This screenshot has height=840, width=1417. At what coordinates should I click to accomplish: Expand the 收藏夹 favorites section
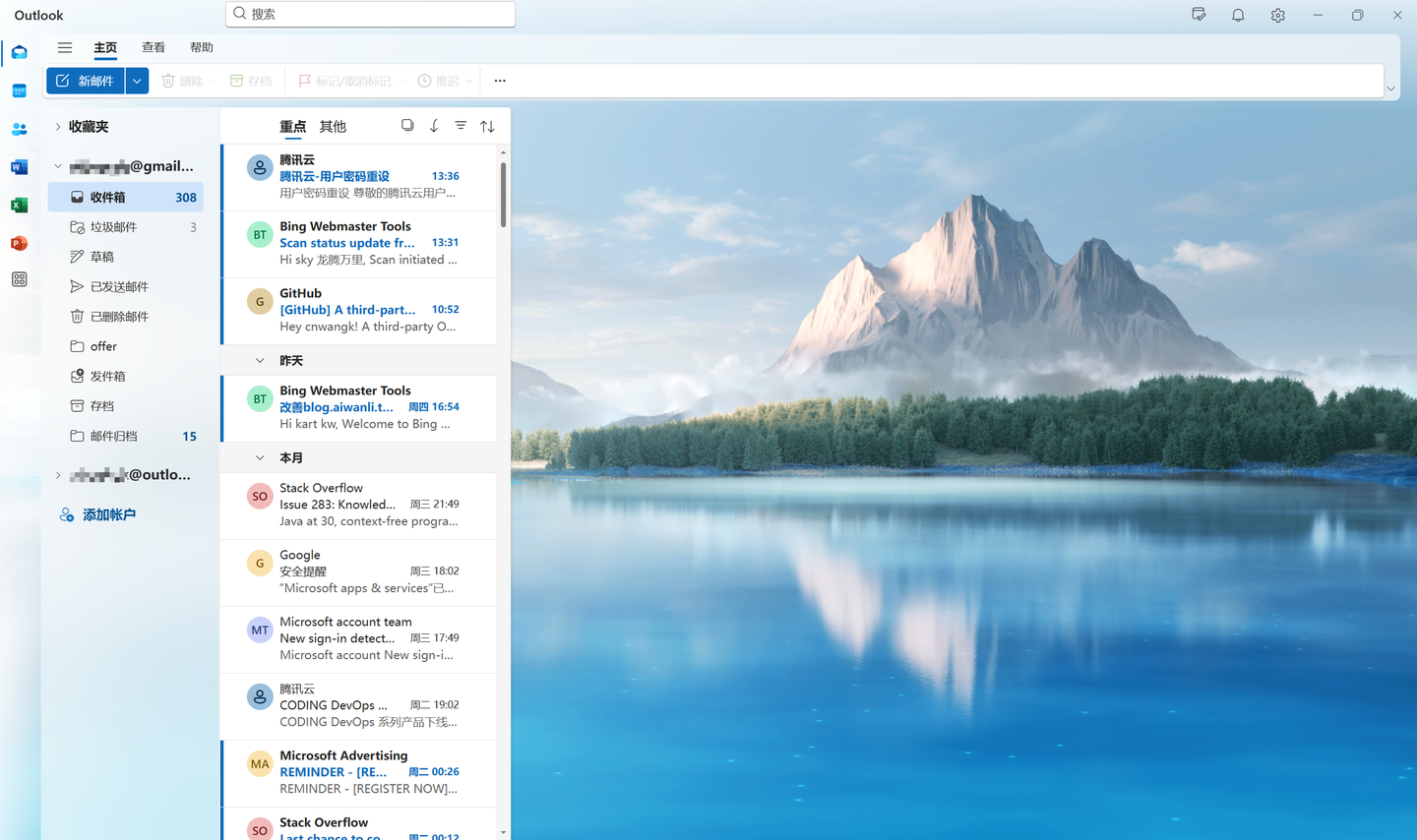click(x=58, y=127)
